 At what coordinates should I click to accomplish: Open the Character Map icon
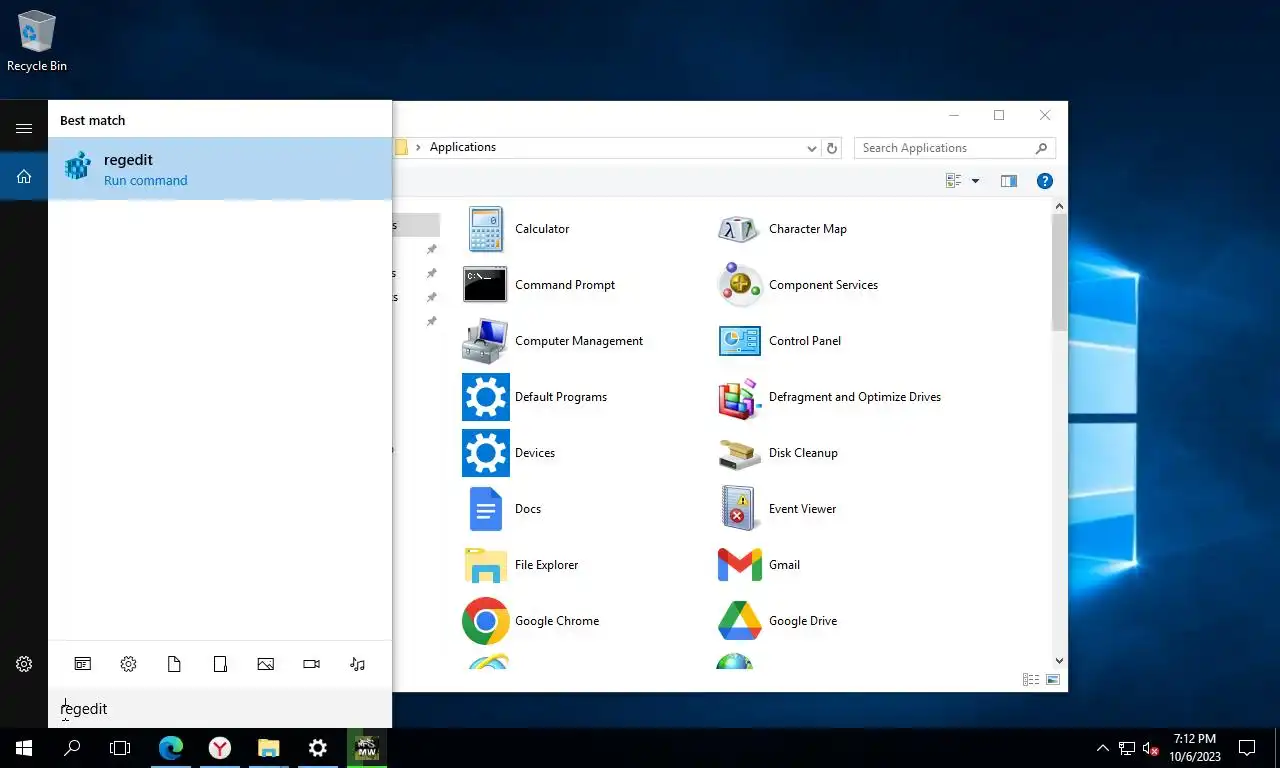[x=740, y=229]
